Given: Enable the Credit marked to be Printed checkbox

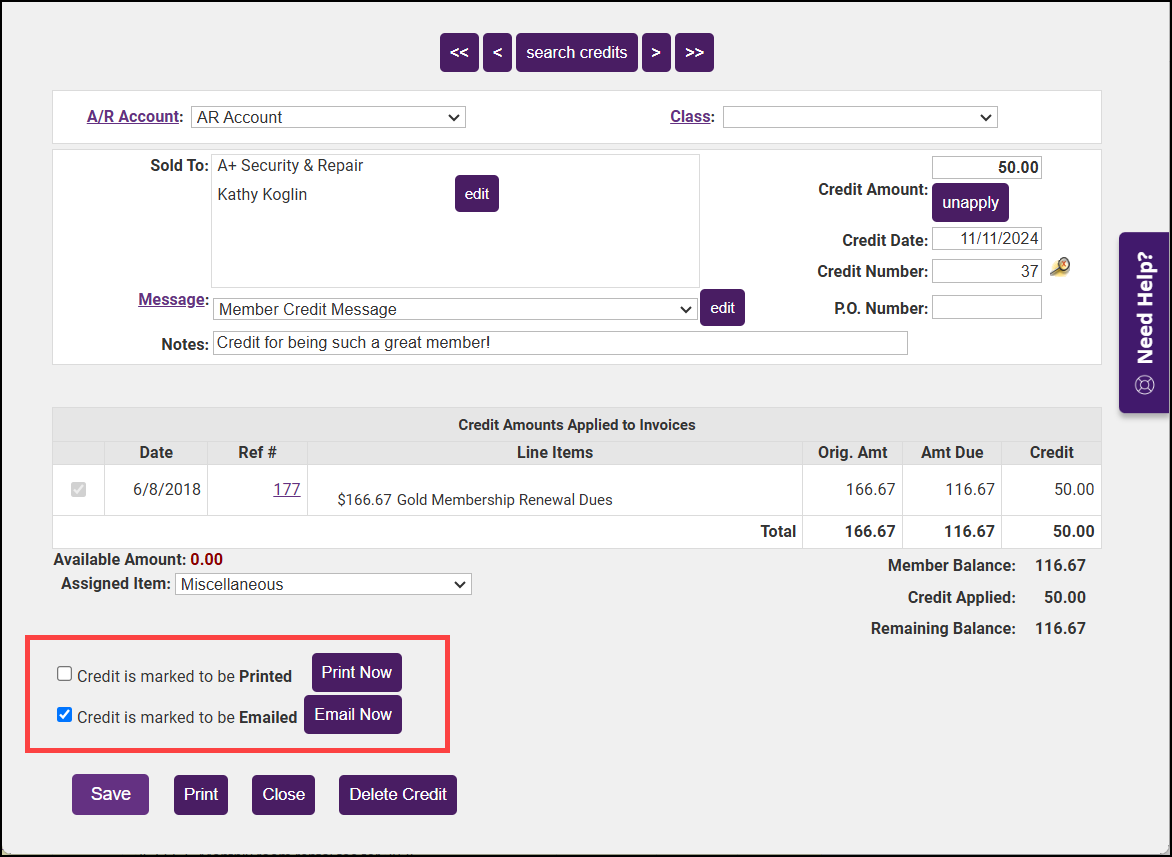Looking at the screenshot, I should click(65, 674).
